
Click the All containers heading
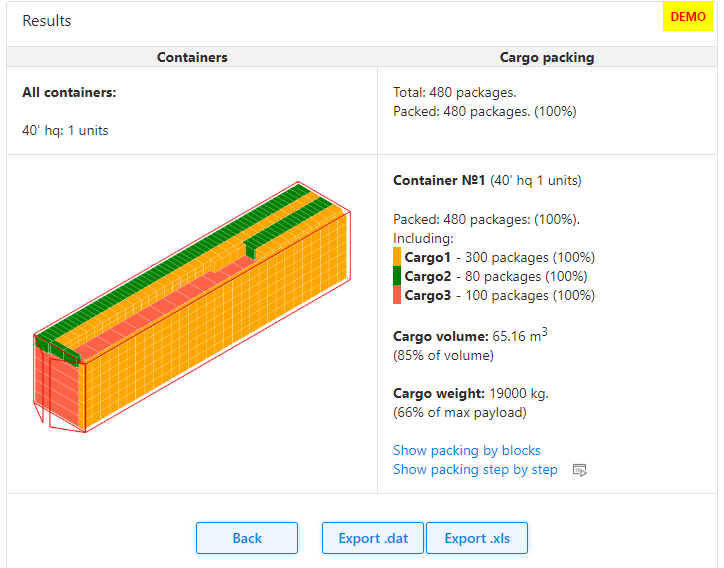pos(69,93)
